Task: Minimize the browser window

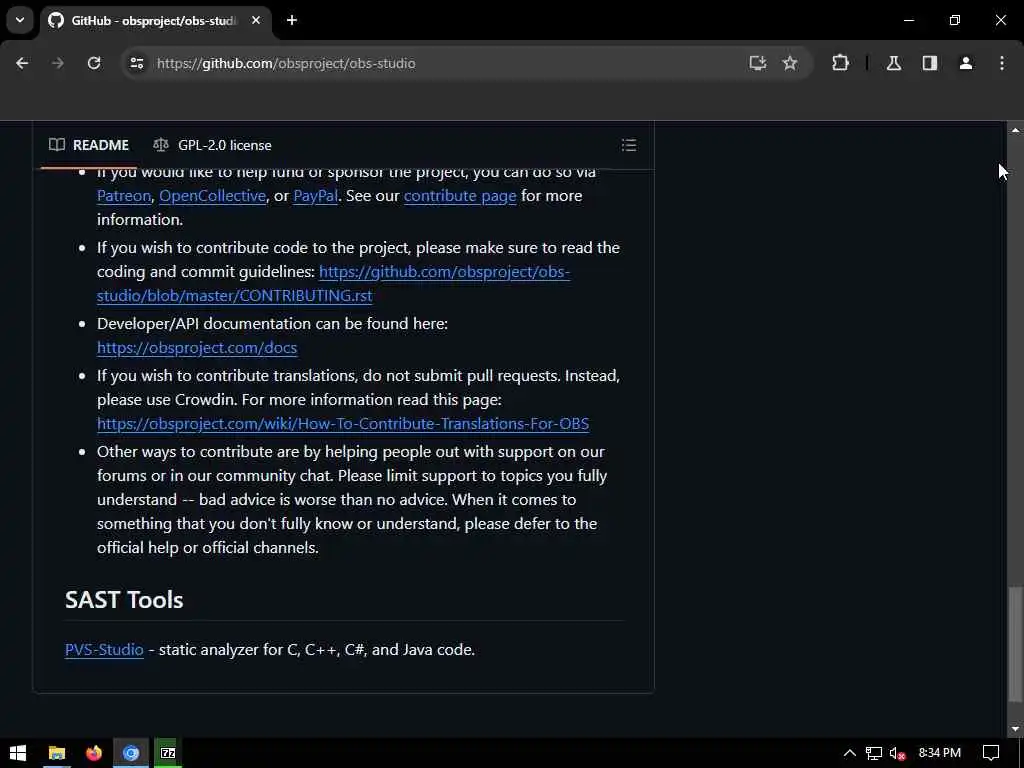Action: [908, 20]
